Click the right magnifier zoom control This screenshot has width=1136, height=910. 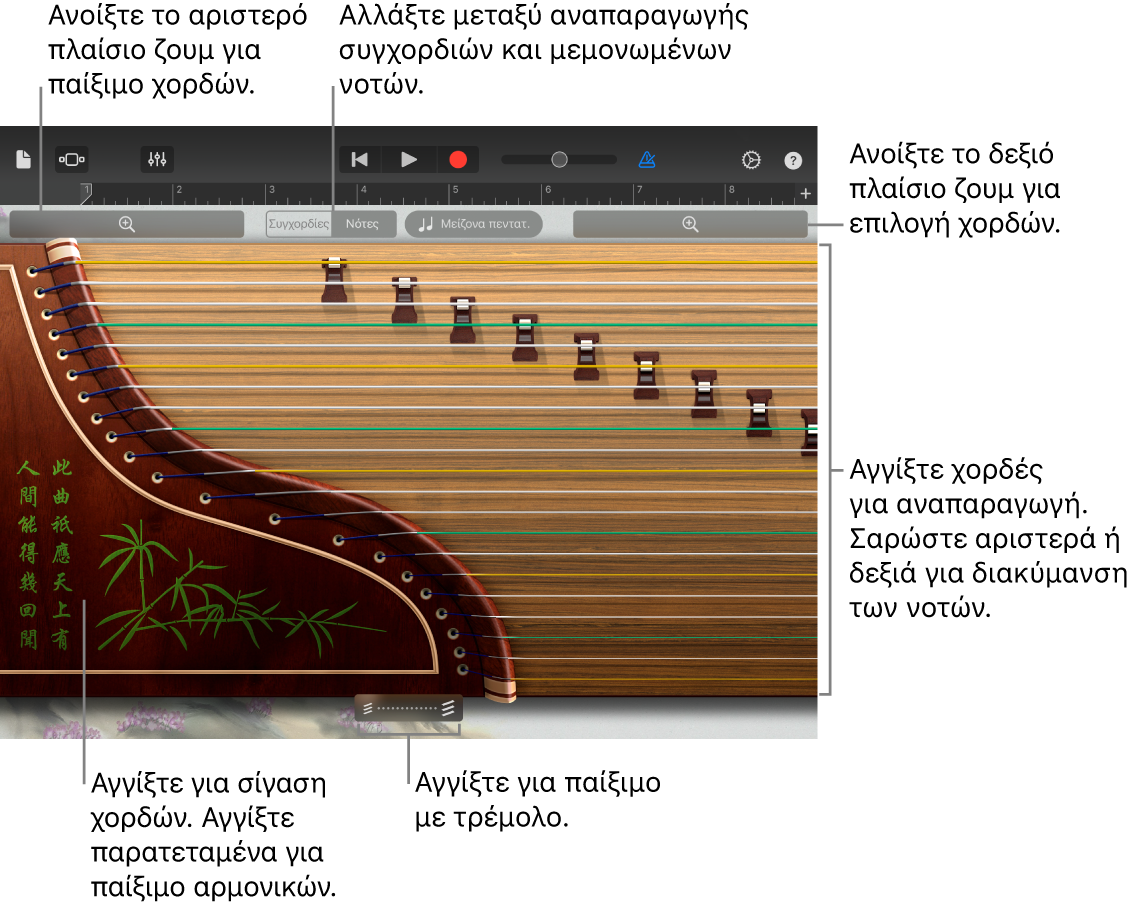689,223
